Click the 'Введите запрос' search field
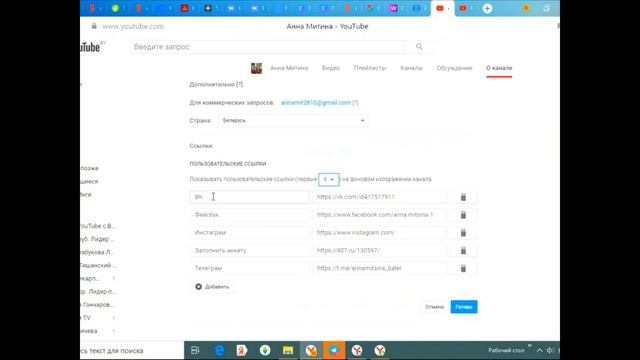This screenshot has height=360, width=640. [x=268, y=47]
